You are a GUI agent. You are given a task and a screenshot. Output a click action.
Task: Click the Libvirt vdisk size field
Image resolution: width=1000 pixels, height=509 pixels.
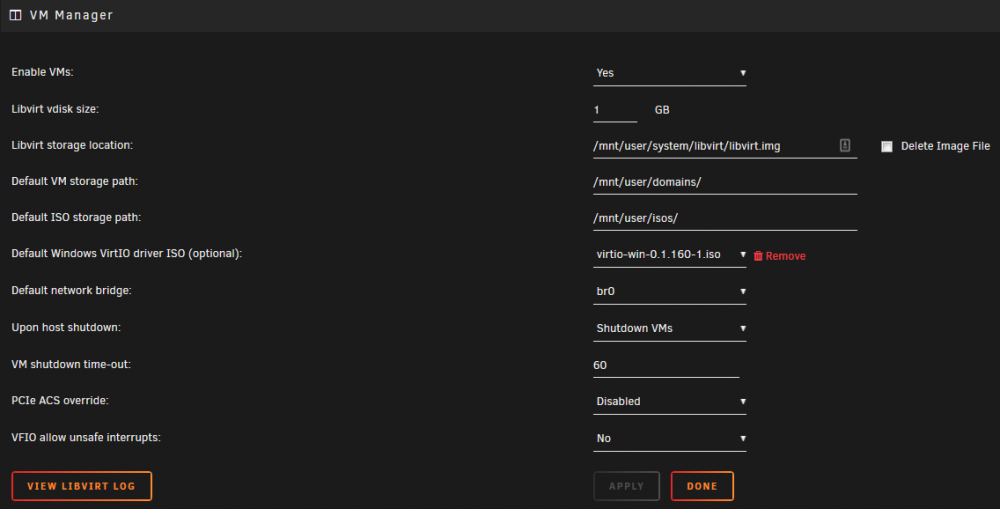pyautogui.click(x=615, y=110)
